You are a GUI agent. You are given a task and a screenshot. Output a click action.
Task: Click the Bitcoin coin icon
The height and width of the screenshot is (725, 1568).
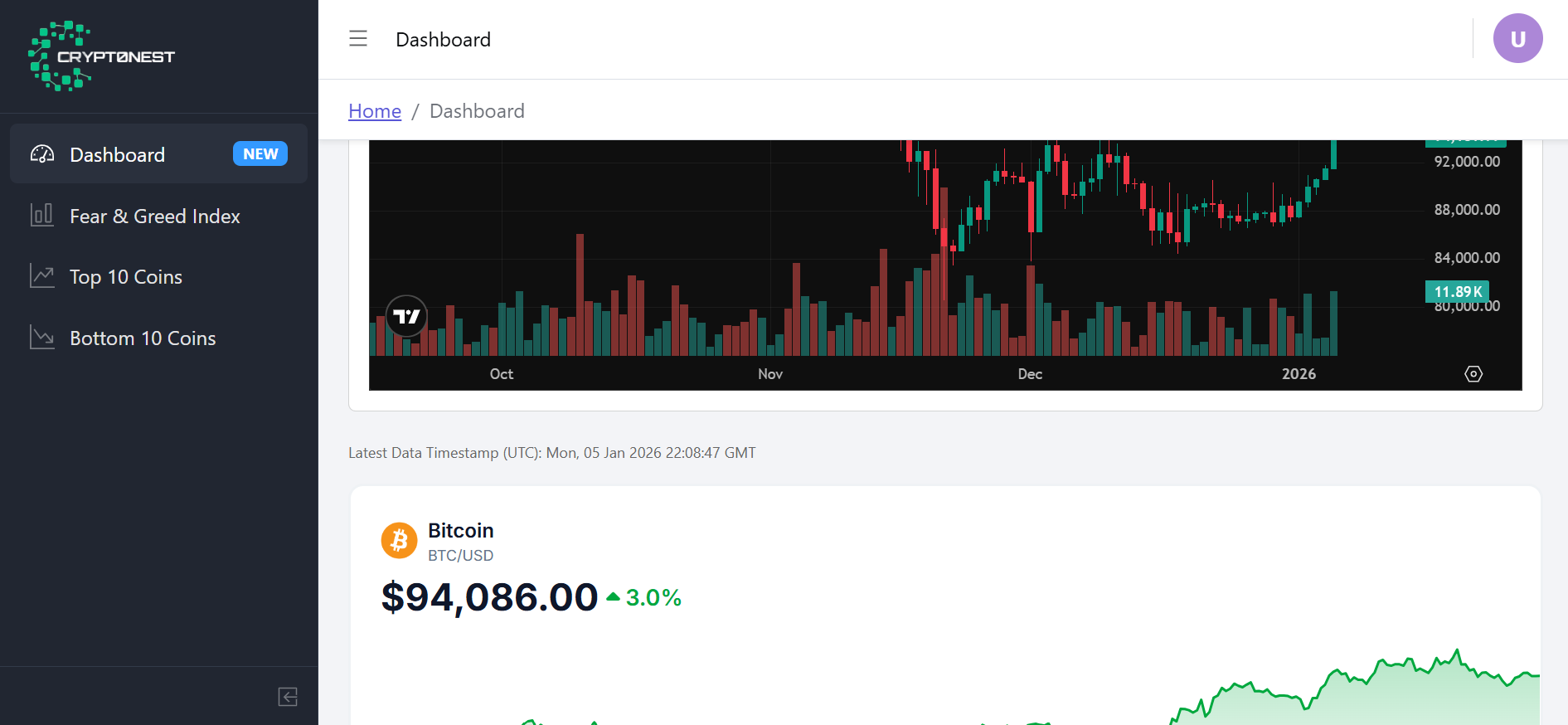[x=399, y=540]
